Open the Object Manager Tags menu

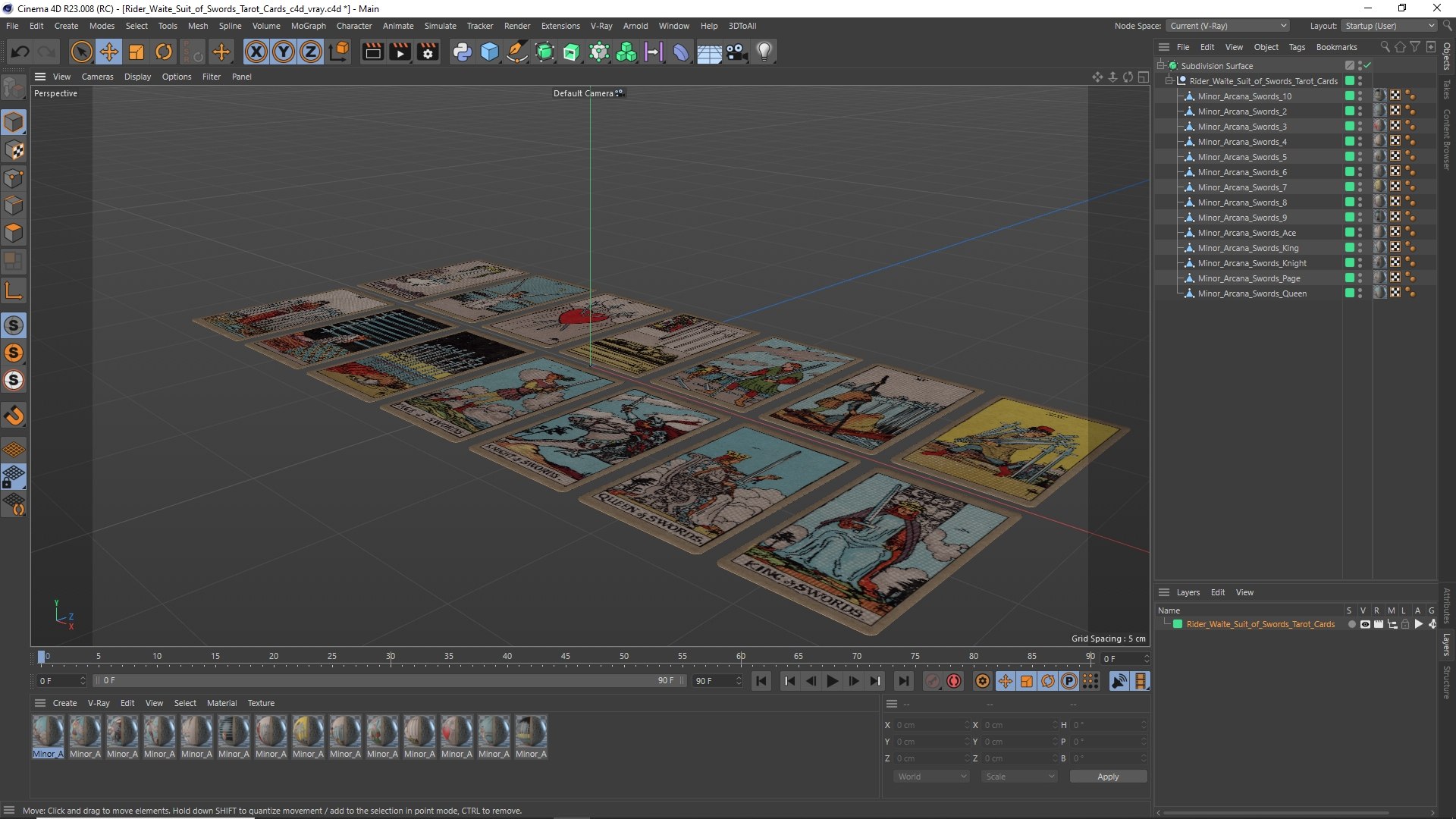[x=1297, y=47]
